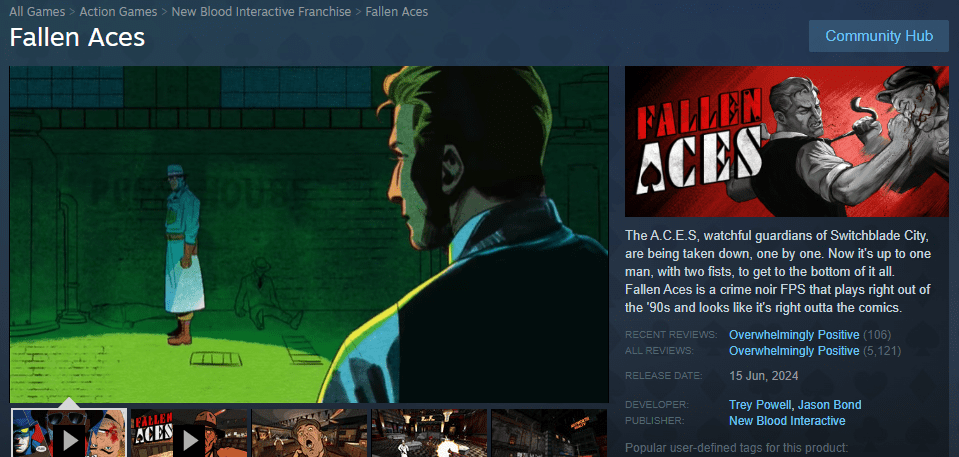Select the fifth dark screenshot thumbnail
The image size is (959, 457).
coord(548,434)
